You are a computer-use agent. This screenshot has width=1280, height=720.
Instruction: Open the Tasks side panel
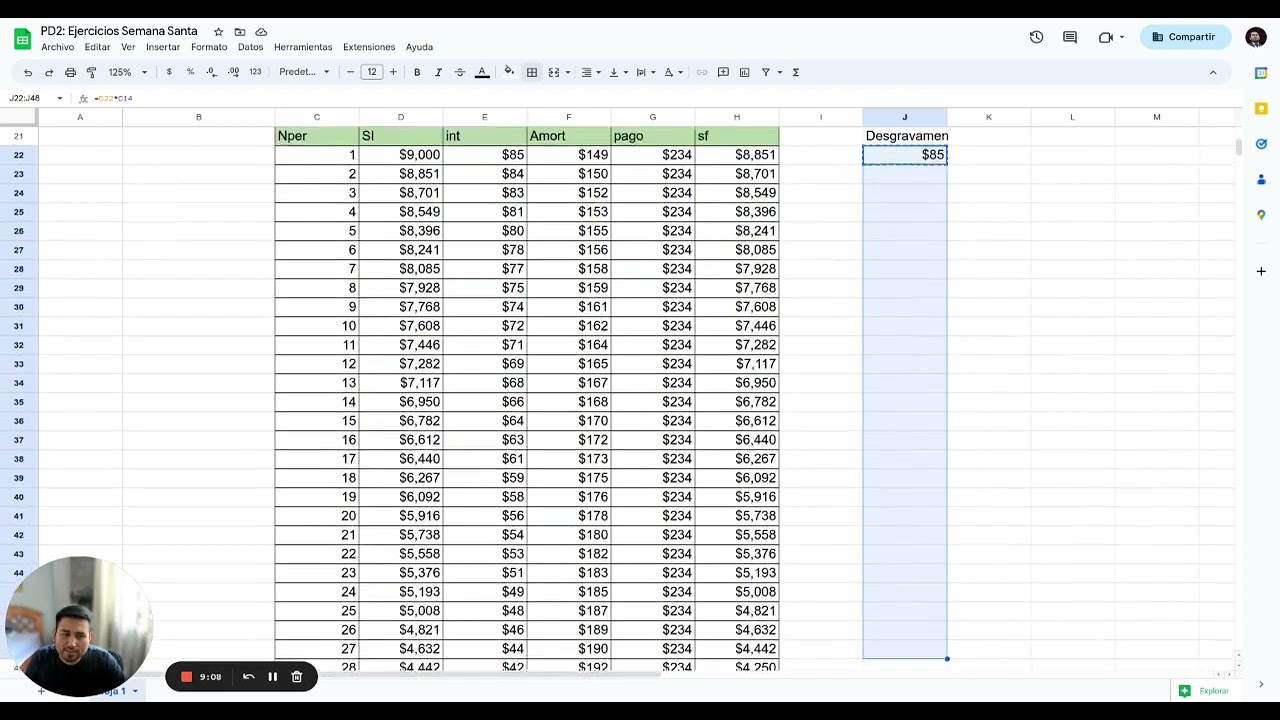pyautogui.click(x=1261, y=144)
